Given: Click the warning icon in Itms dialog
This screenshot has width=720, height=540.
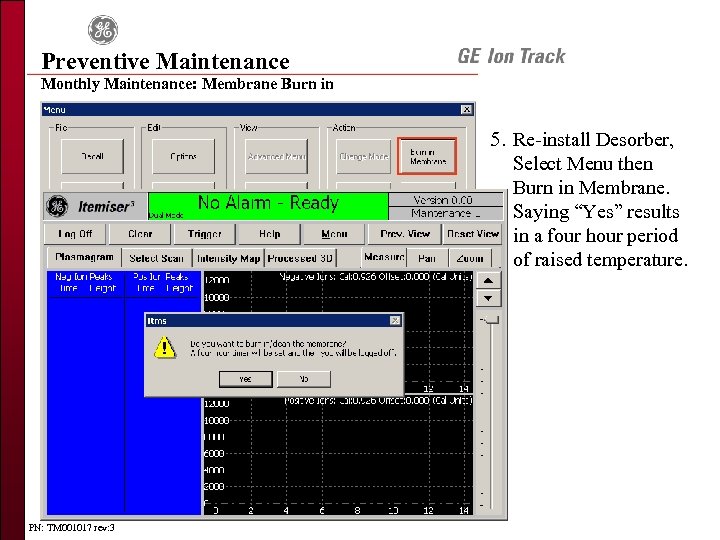Looking at the screenshot, I should click(x=164, y=347).
